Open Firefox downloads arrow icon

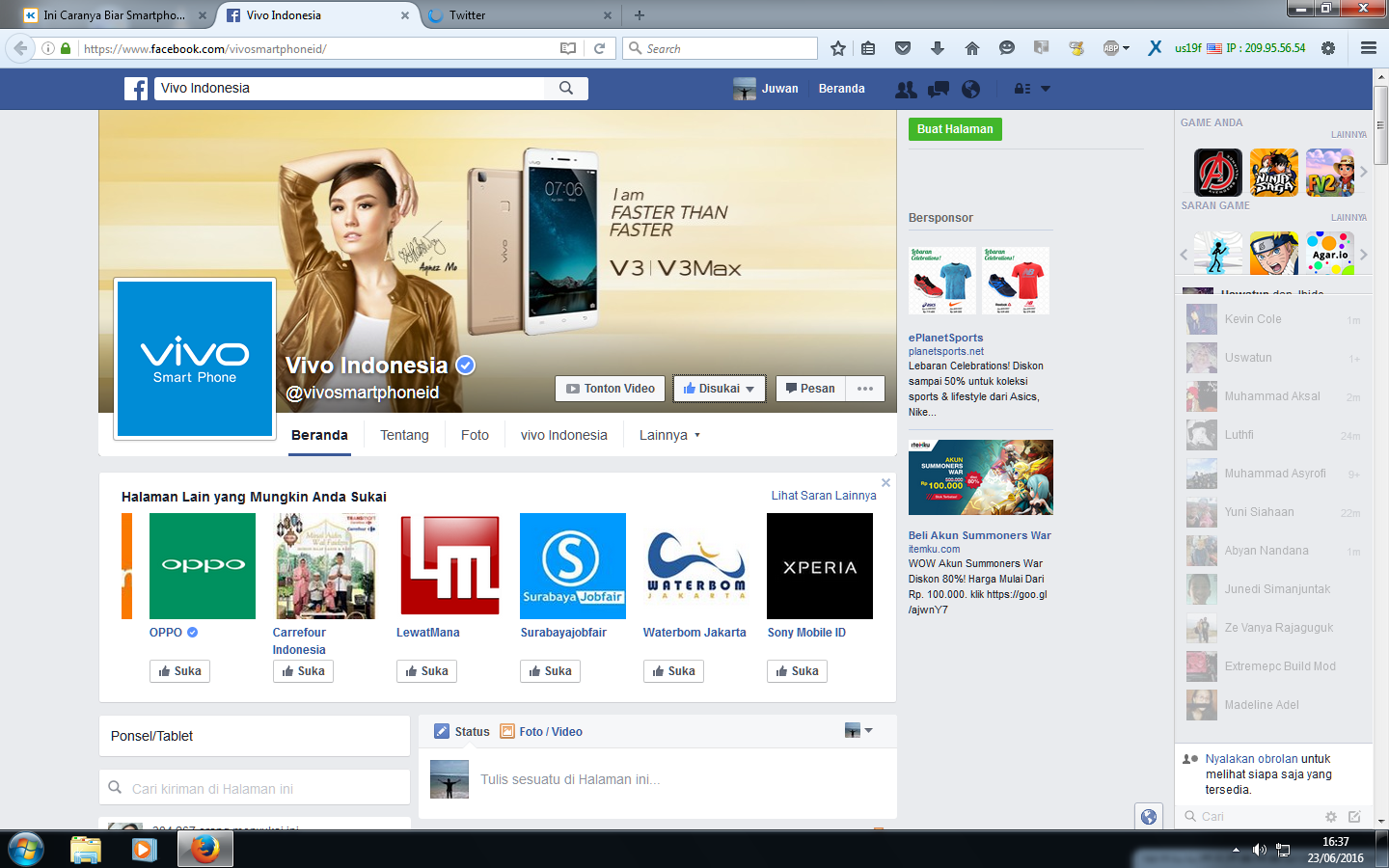point(937,48)
